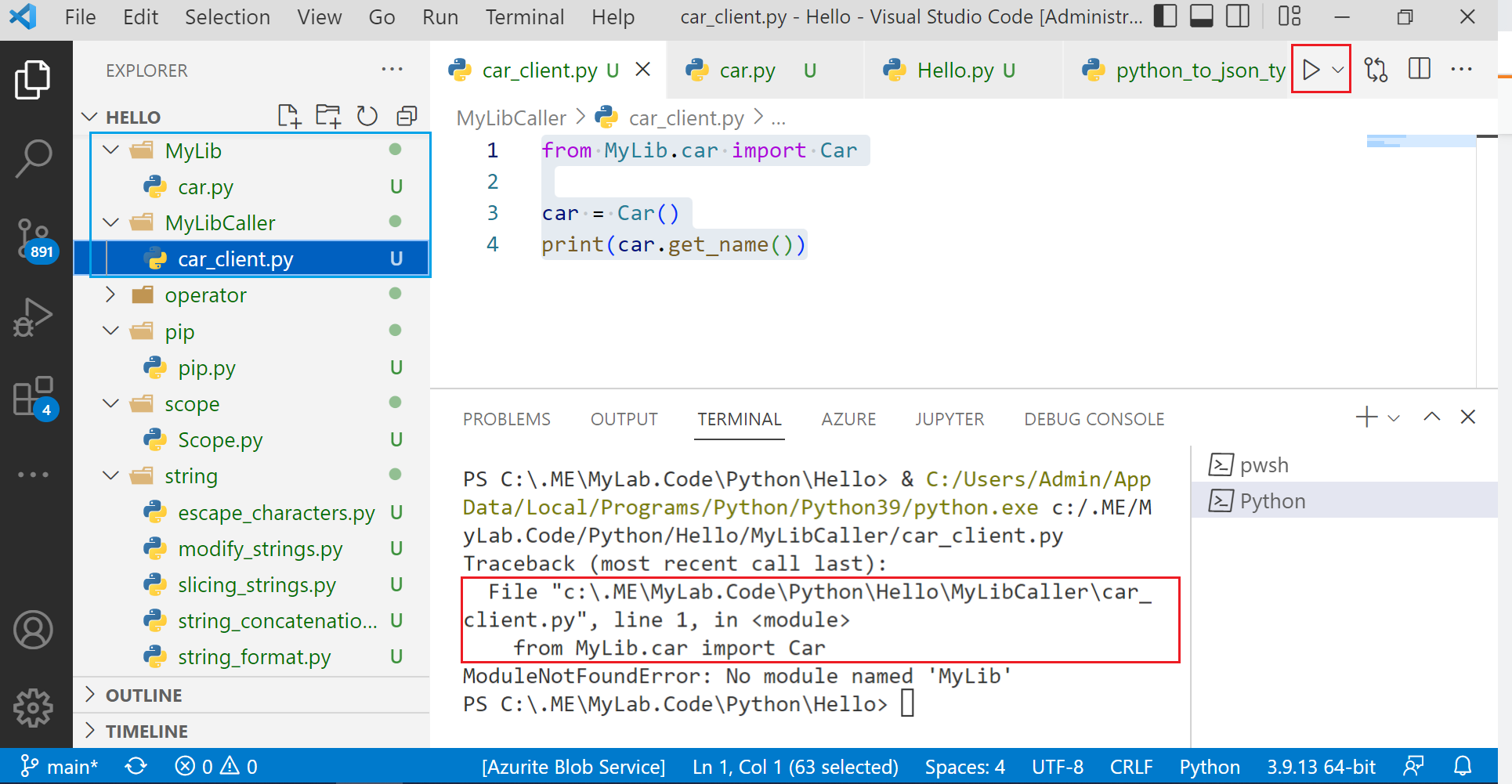Click Azurite Blob Service status item

point(573,766)
